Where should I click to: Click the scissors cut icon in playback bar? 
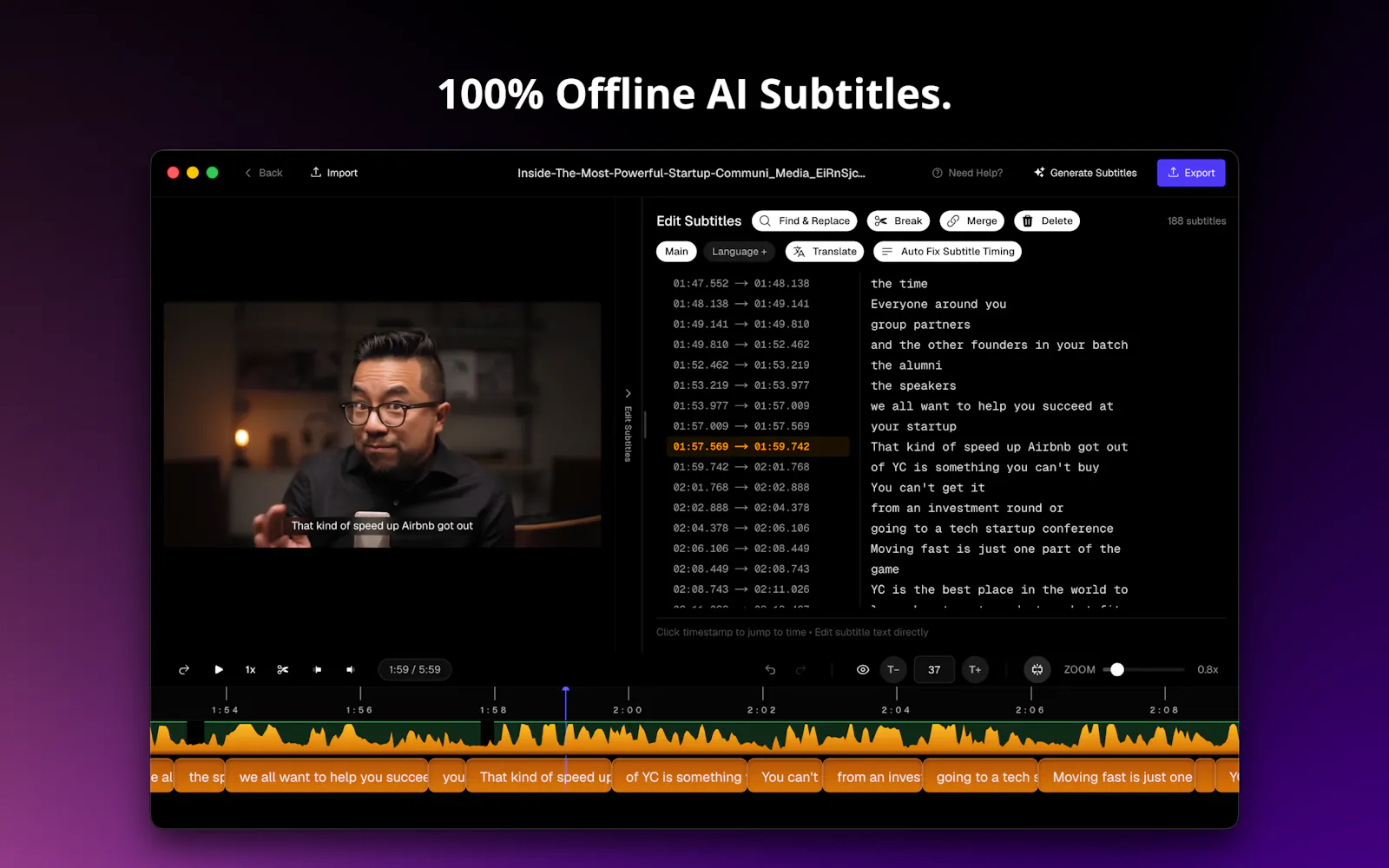tap(283, 669)
